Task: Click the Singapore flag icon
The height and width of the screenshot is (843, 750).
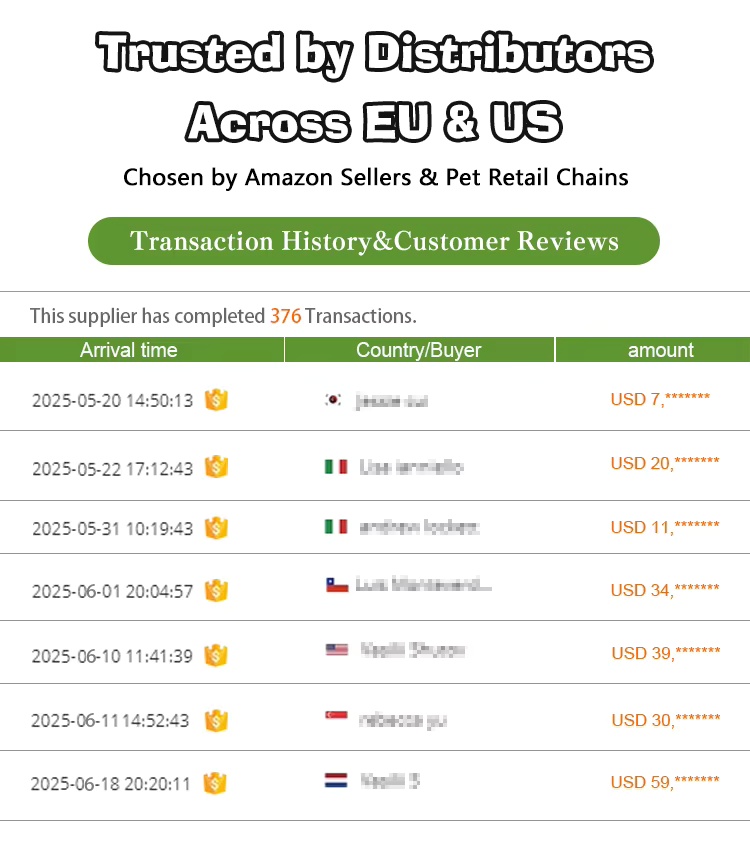Action: 337,716
